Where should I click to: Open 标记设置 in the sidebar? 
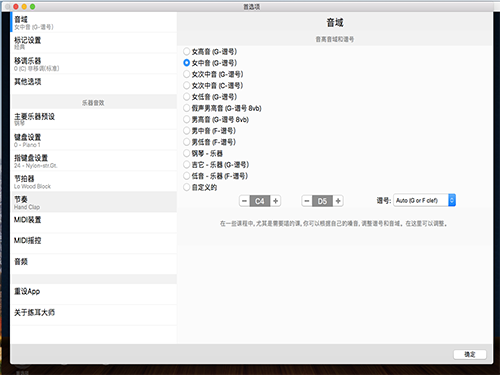[94, 43]
